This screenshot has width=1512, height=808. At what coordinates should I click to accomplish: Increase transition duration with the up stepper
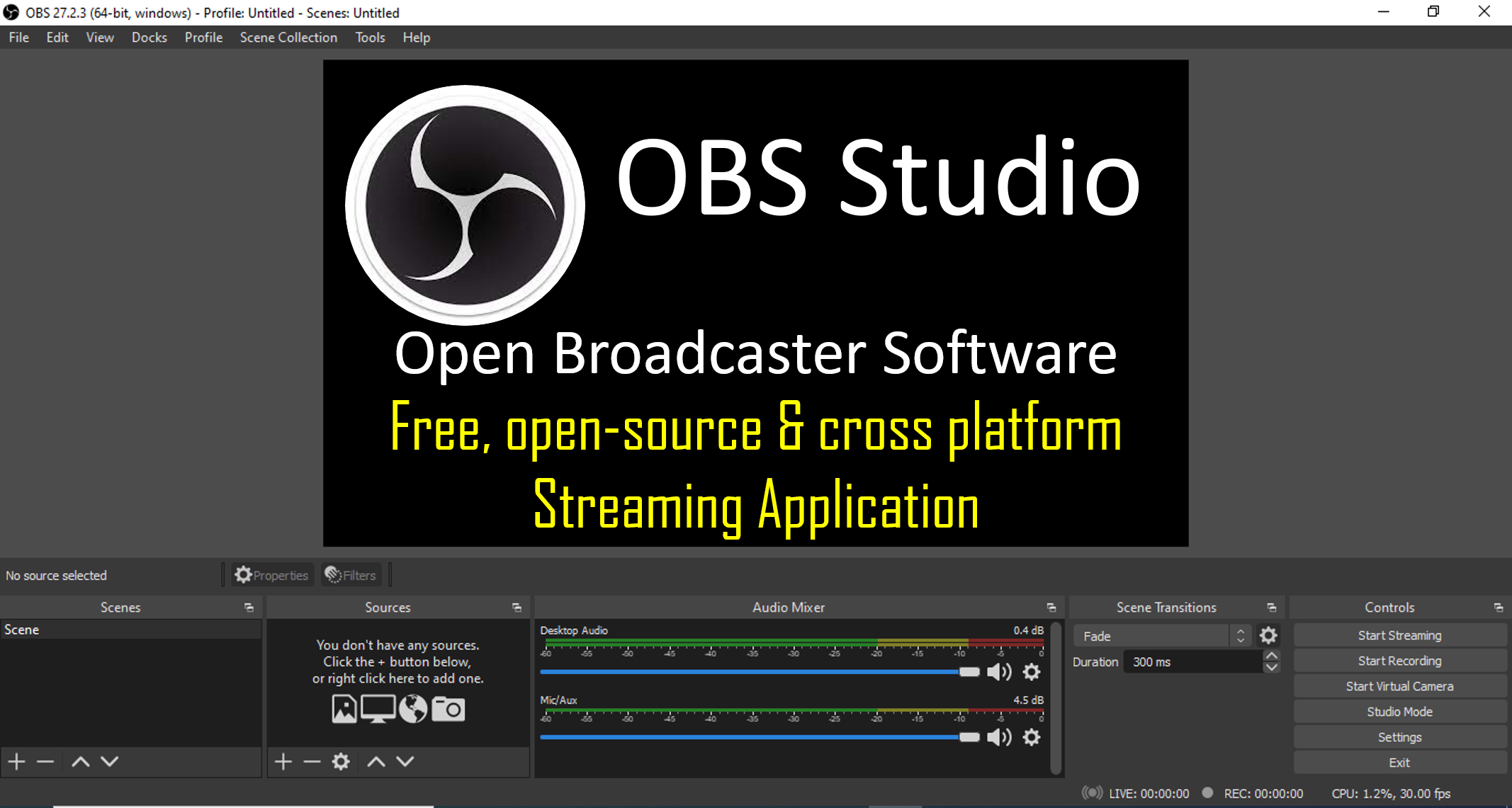[1270, 656]
